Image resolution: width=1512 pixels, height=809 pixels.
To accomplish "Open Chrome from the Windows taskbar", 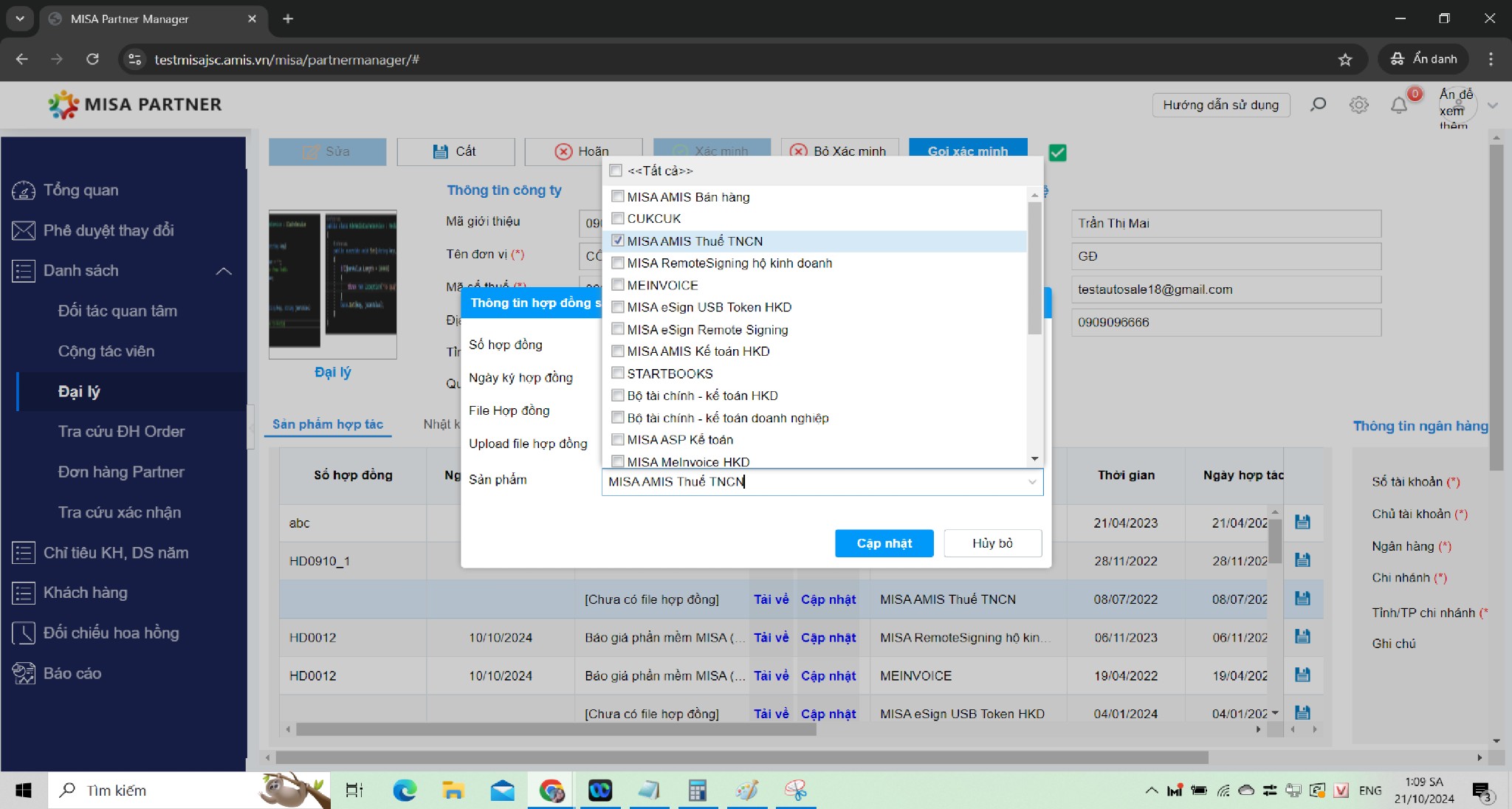I will tap(551, 791).
